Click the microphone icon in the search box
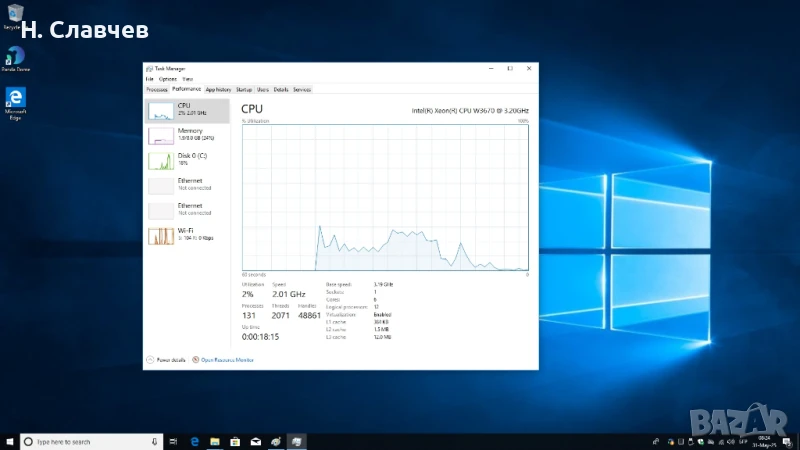 [x=154, y=441]
